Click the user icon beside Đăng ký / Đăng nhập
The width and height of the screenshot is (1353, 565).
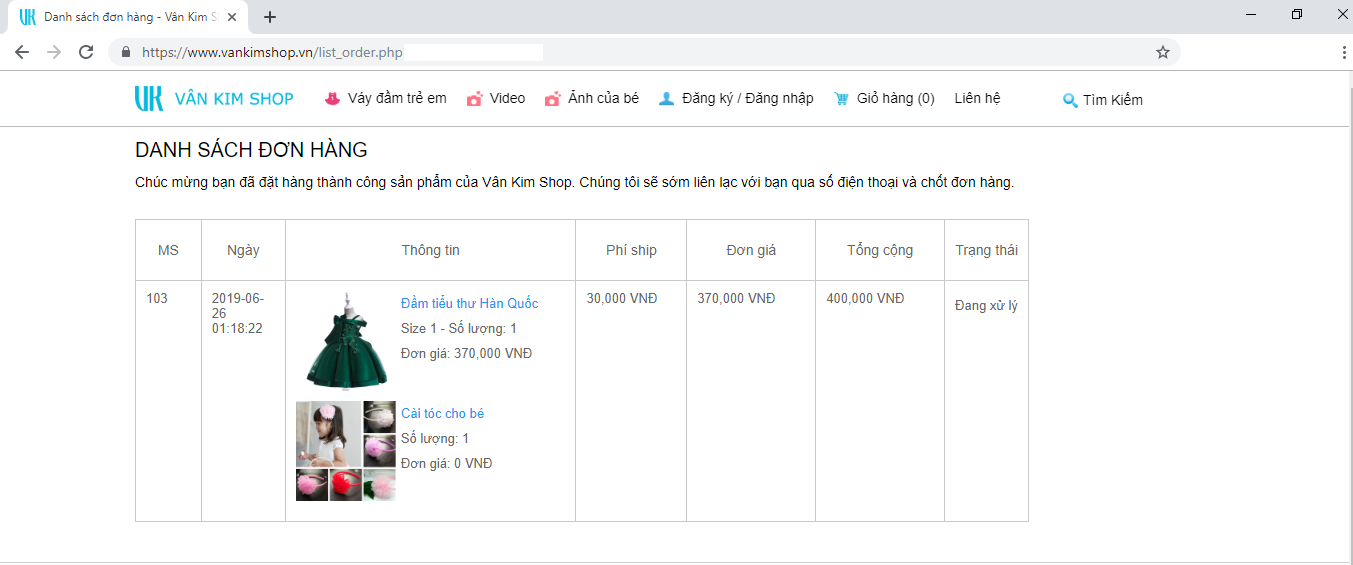pos(667,98)
